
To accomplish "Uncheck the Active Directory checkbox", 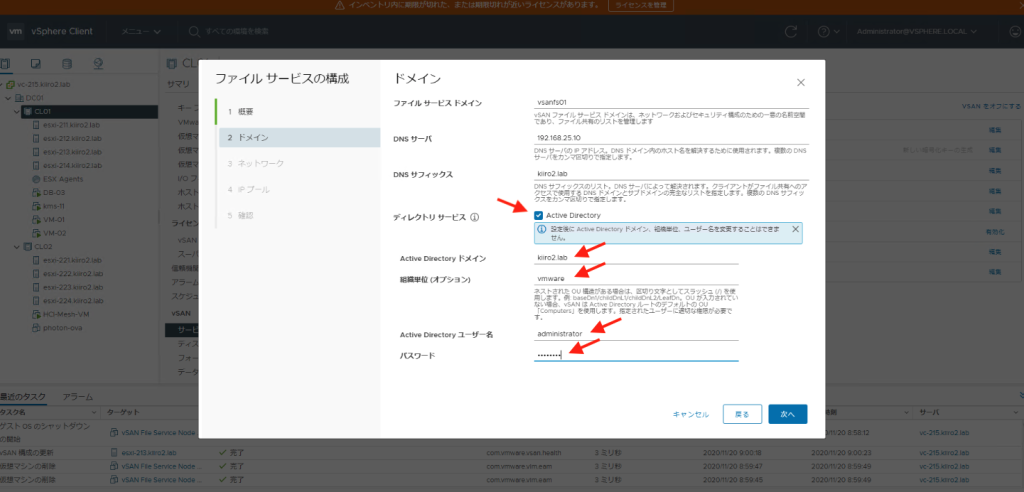I will [539, 216].
